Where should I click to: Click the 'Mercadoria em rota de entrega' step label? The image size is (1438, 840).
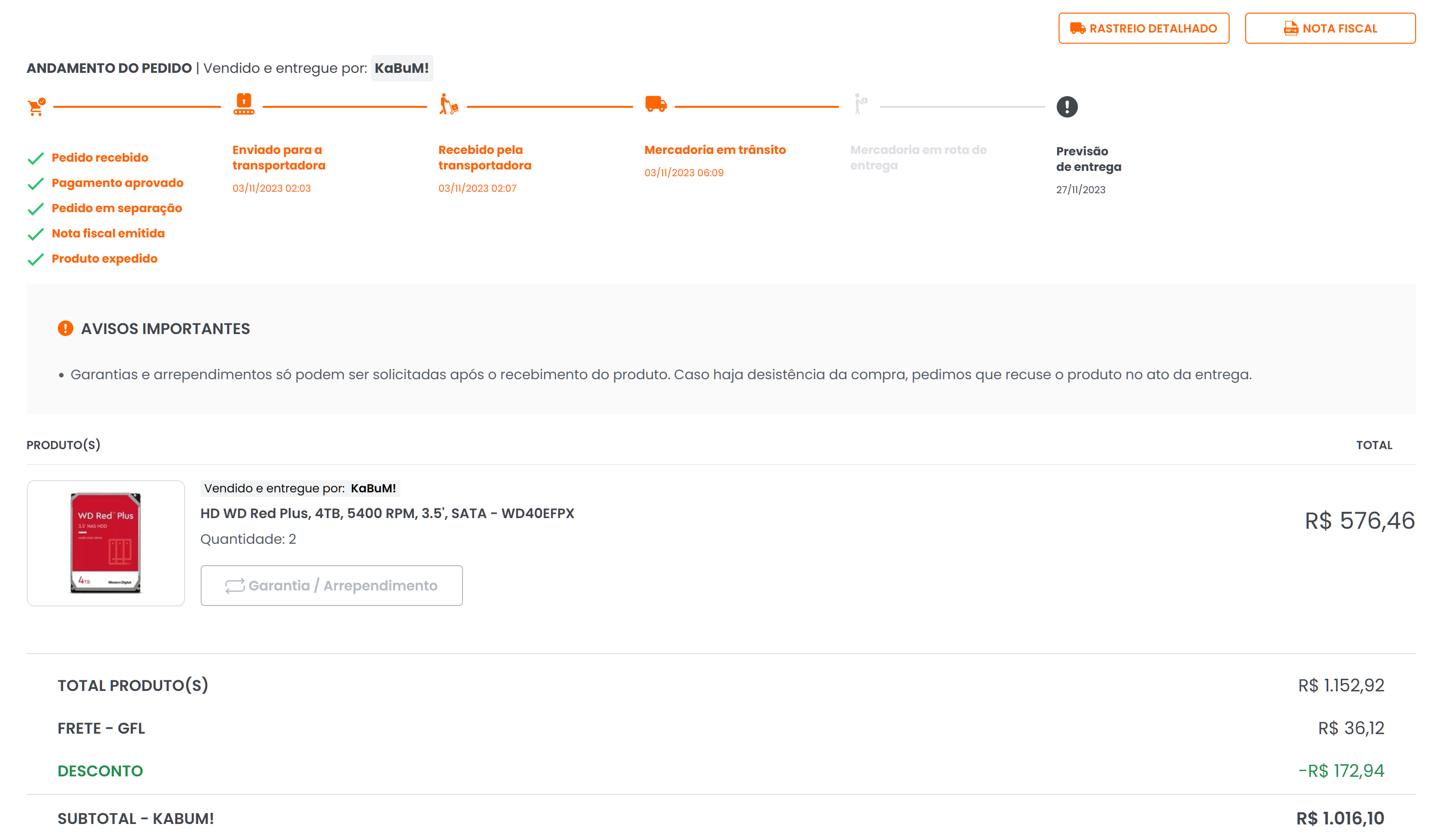tap(918, 157)
